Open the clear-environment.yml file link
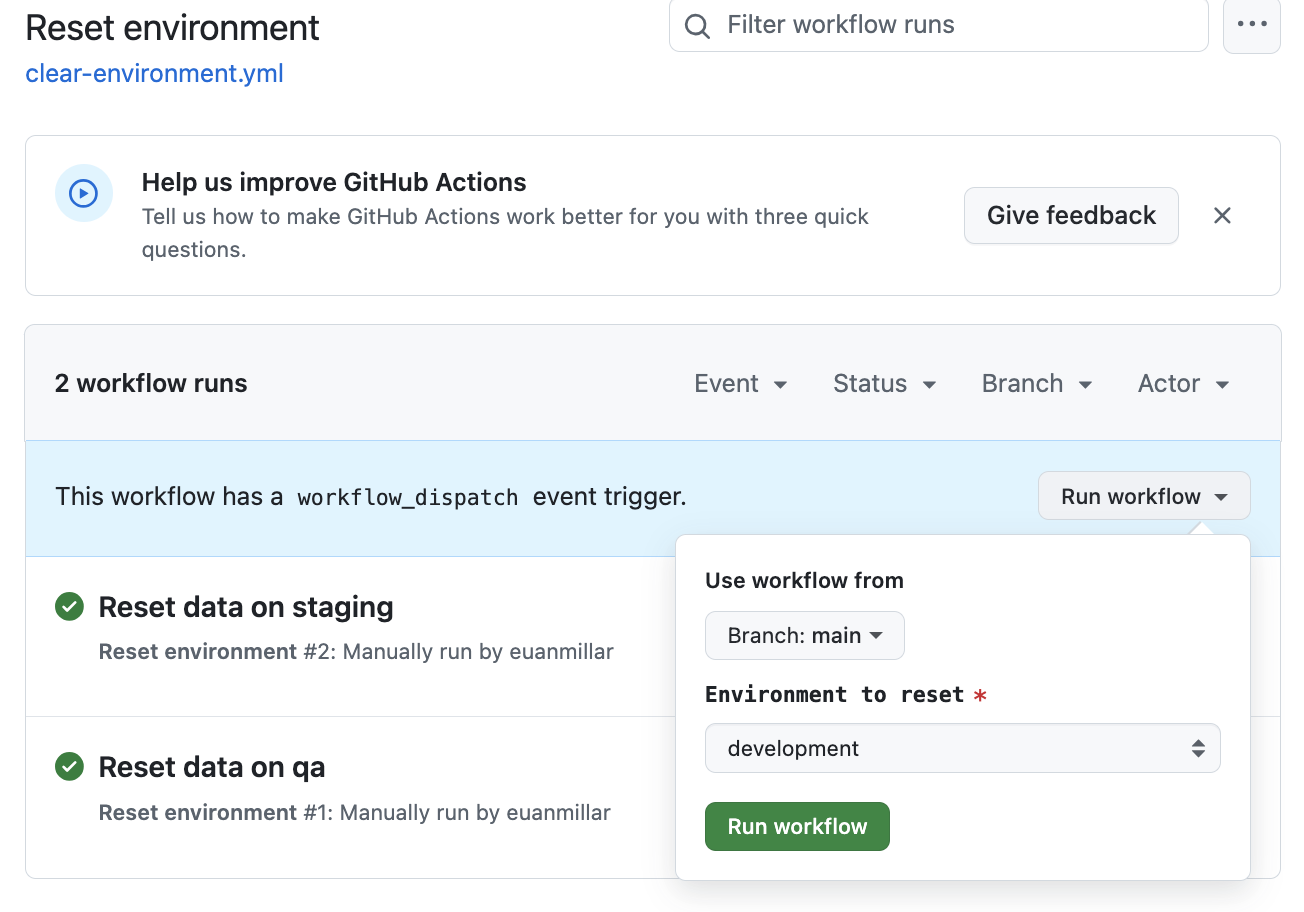Screen dimensions: 1304x912 (154, 74)
